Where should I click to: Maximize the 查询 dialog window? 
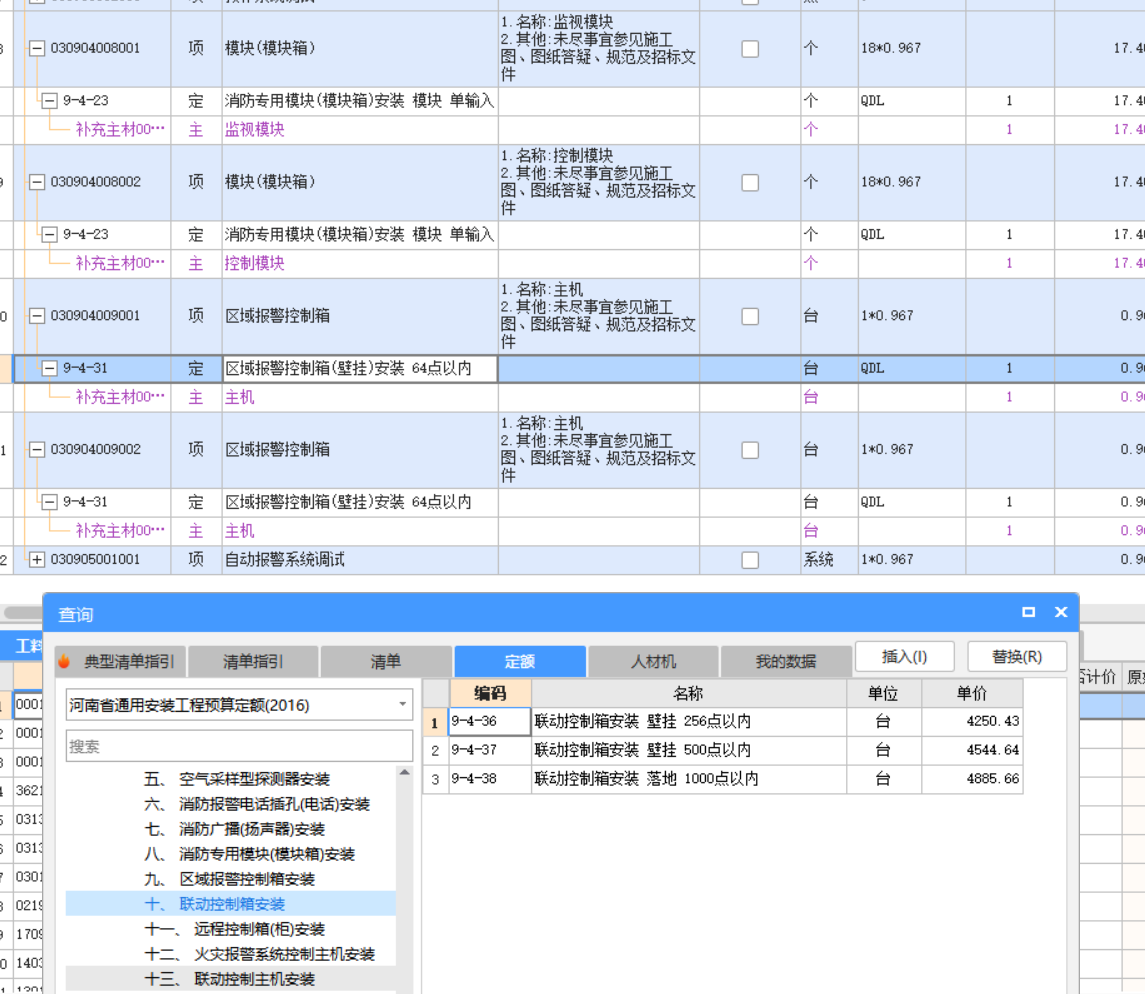1028,612
